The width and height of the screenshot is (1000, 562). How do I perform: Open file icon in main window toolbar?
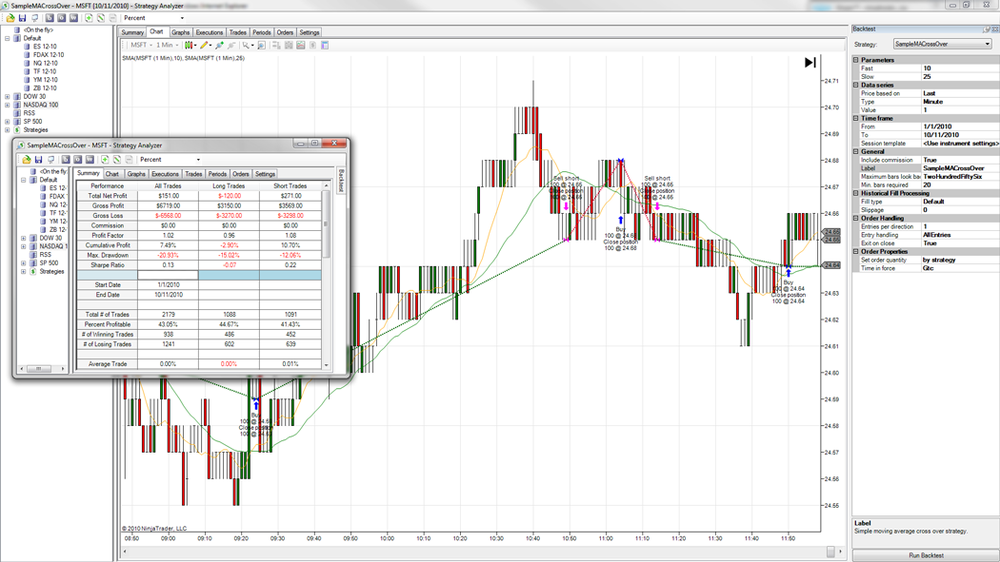coord(10,18)
